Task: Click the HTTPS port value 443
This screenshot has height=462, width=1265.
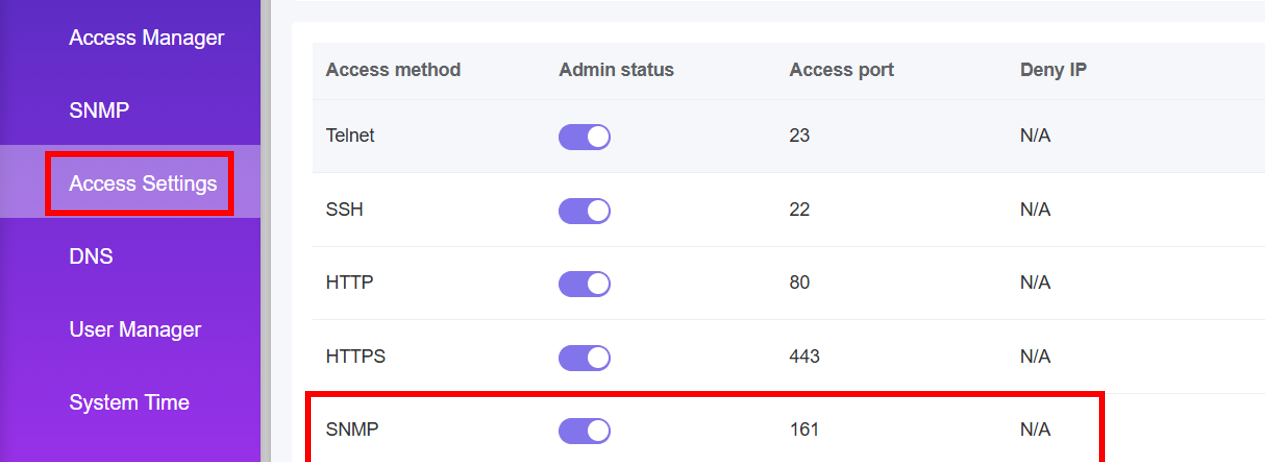Action: tap(804, 356)
